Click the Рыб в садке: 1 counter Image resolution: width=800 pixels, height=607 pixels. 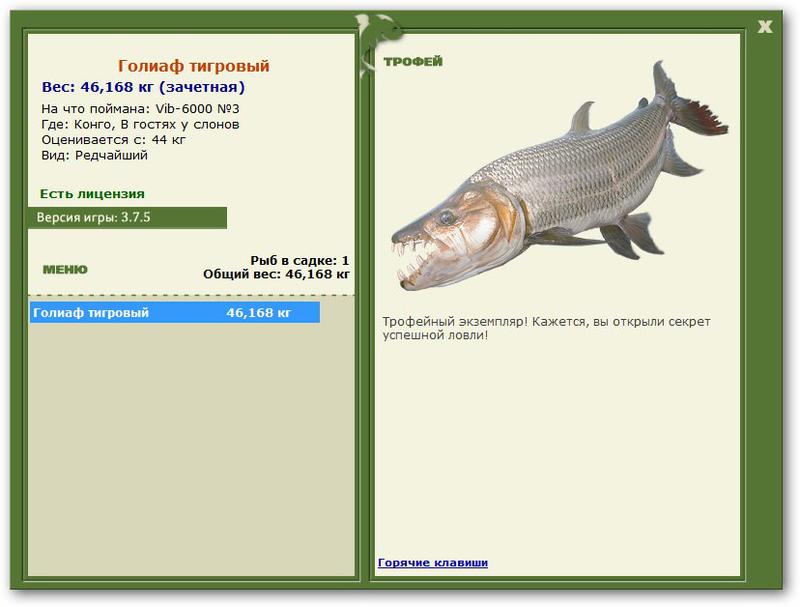tap(299, 261)
